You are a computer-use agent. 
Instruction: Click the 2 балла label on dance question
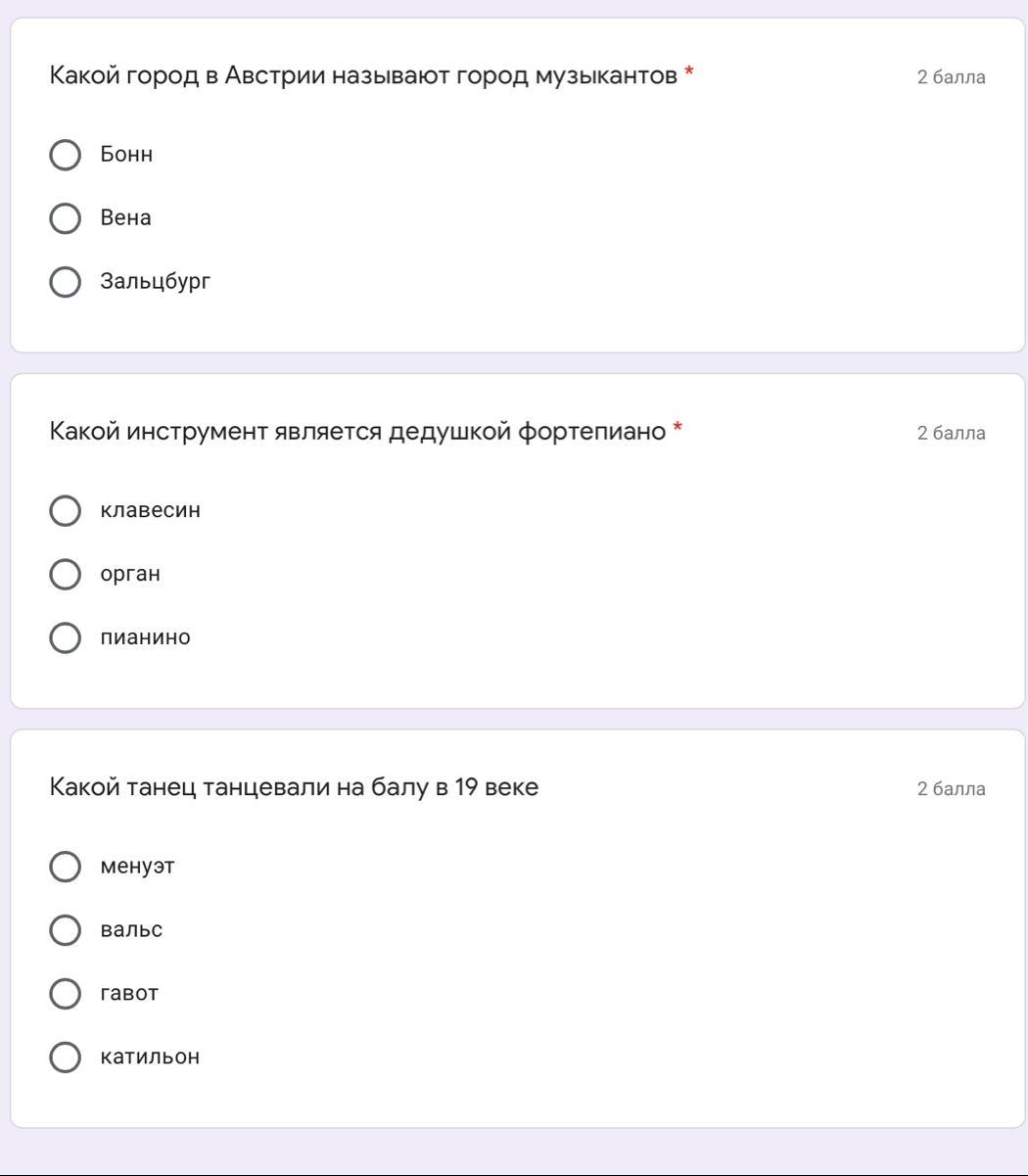[951, 789]
